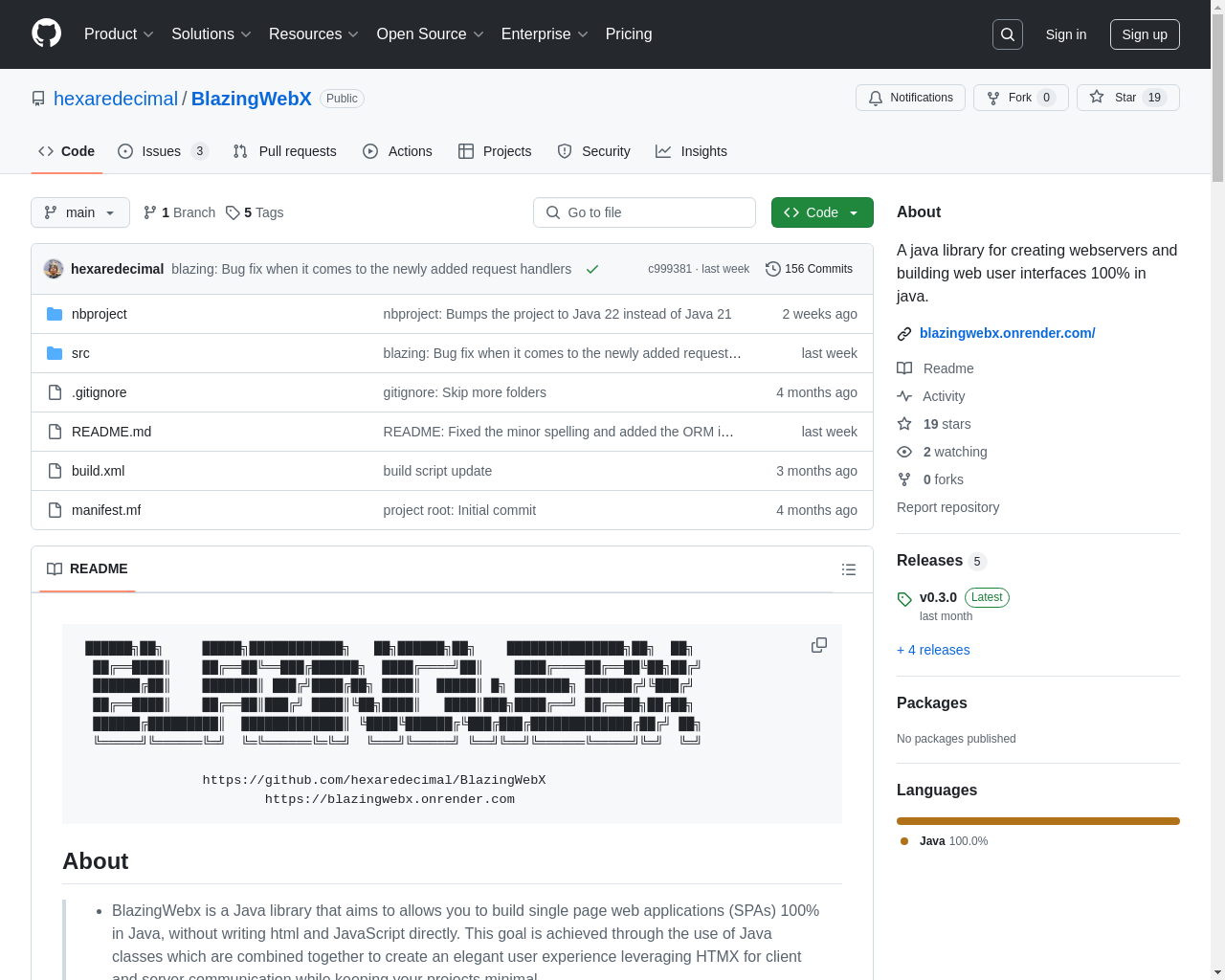Open the Pricing page
The image size is (1225, 980).
point(629,34)
